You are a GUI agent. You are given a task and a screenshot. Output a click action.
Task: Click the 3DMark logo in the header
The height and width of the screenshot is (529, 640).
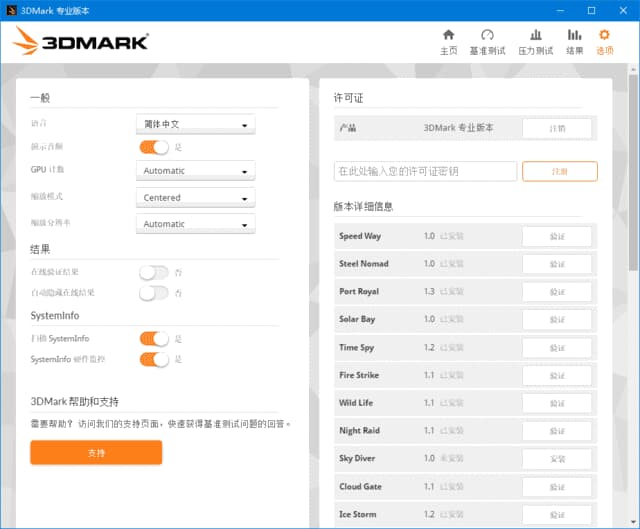pos(81,41)
